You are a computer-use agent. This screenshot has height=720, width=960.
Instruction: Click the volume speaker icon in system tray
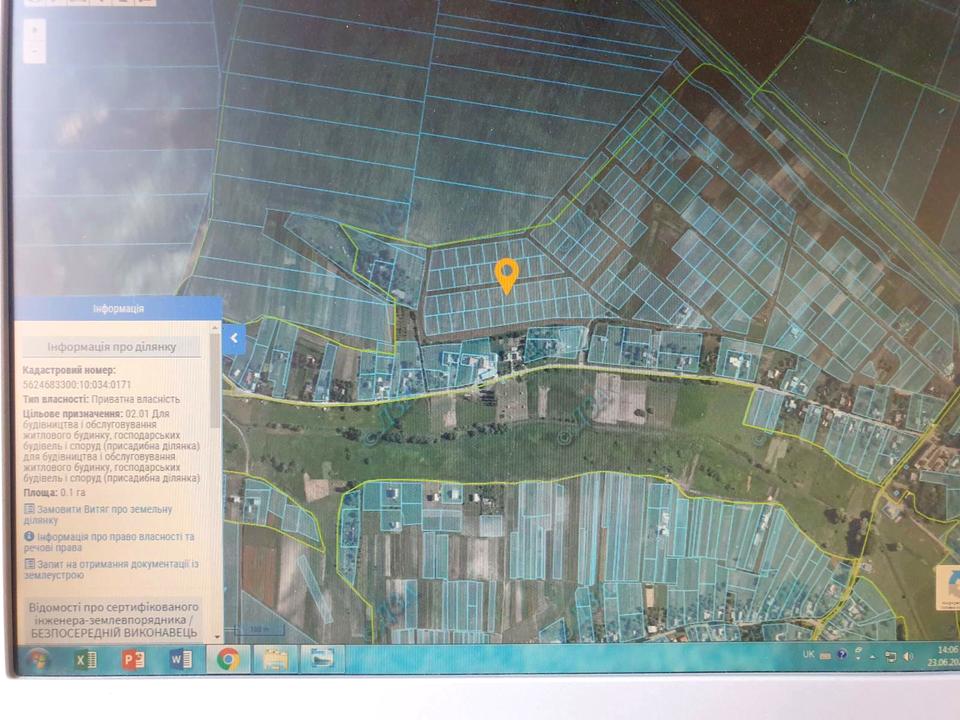pyautogui.click(x=907, y=656)
